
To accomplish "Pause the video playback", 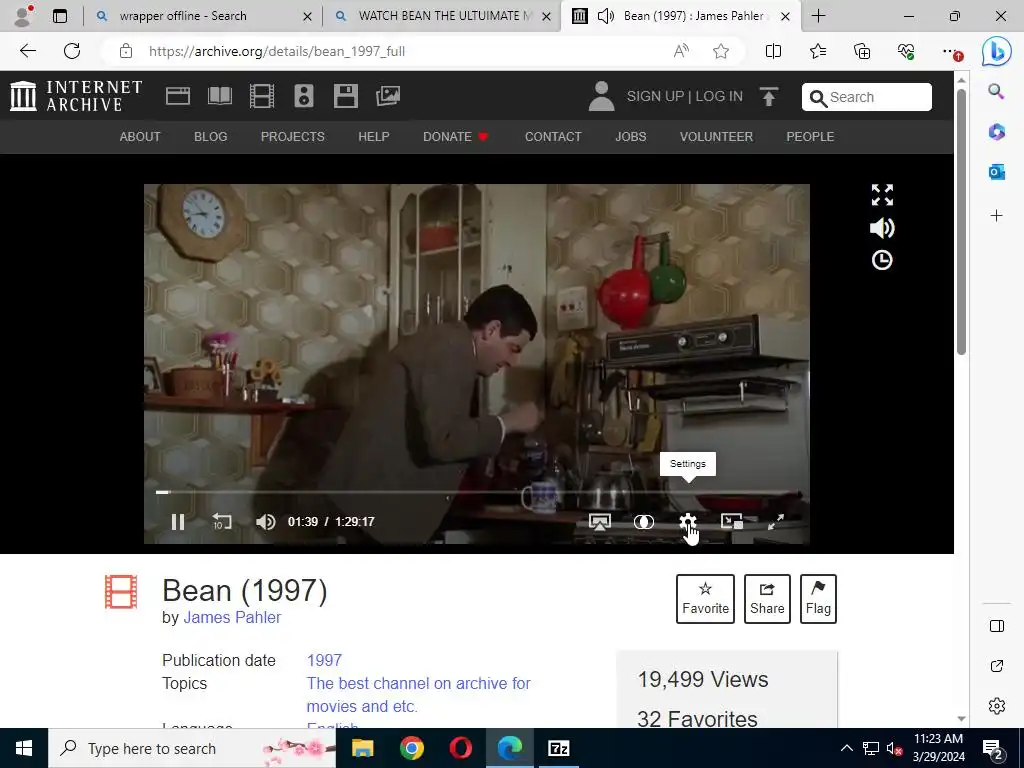I will click(178, 522).
